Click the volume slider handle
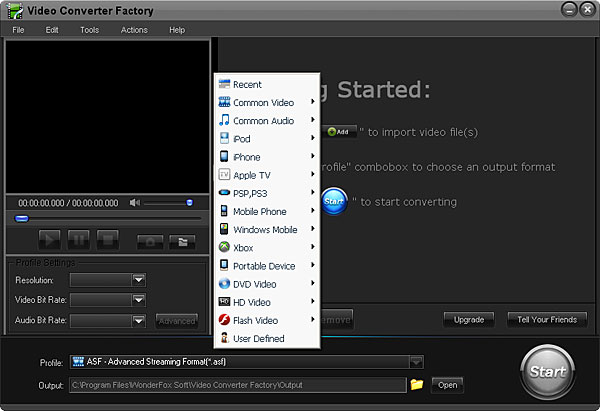 point(189,202)
